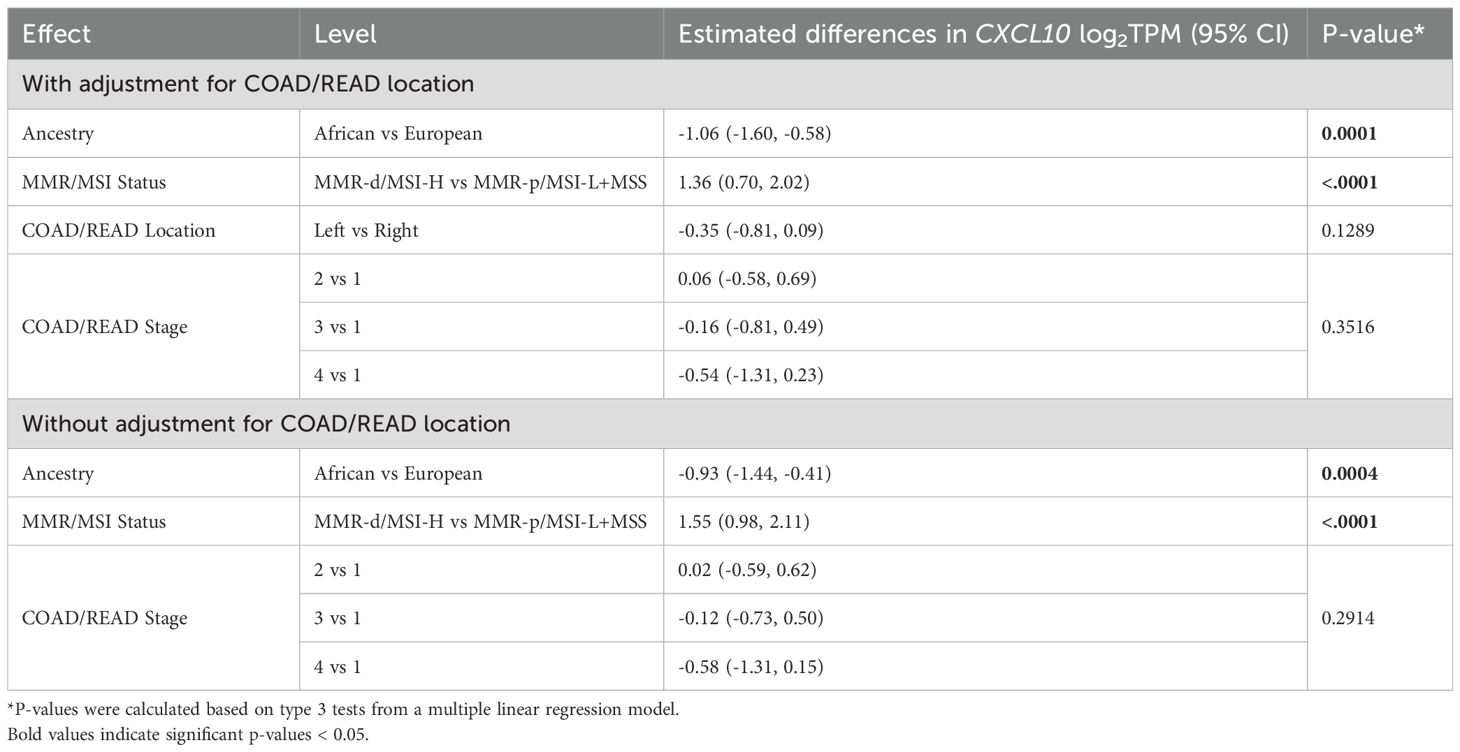Click the COAD/READ Location effect cell
This screenshot has height=752, width=1460.
point(118,230)
